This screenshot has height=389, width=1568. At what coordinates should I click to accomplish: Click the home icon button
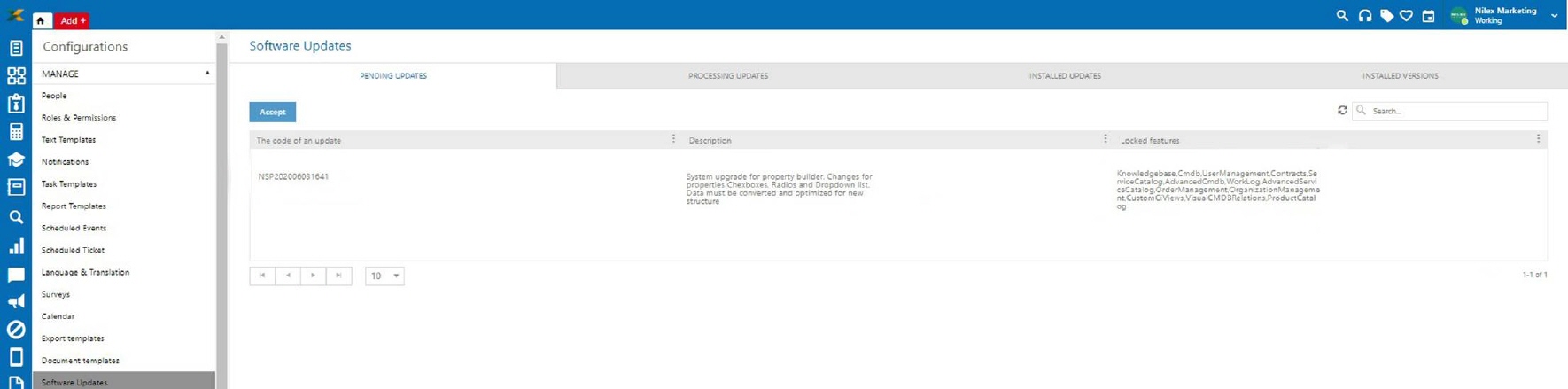(41, 20)
